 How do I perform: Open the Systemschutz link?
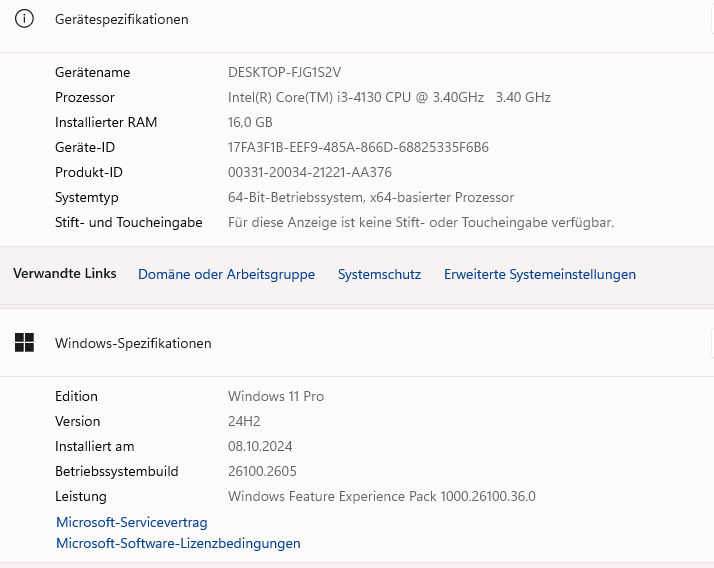379,274
